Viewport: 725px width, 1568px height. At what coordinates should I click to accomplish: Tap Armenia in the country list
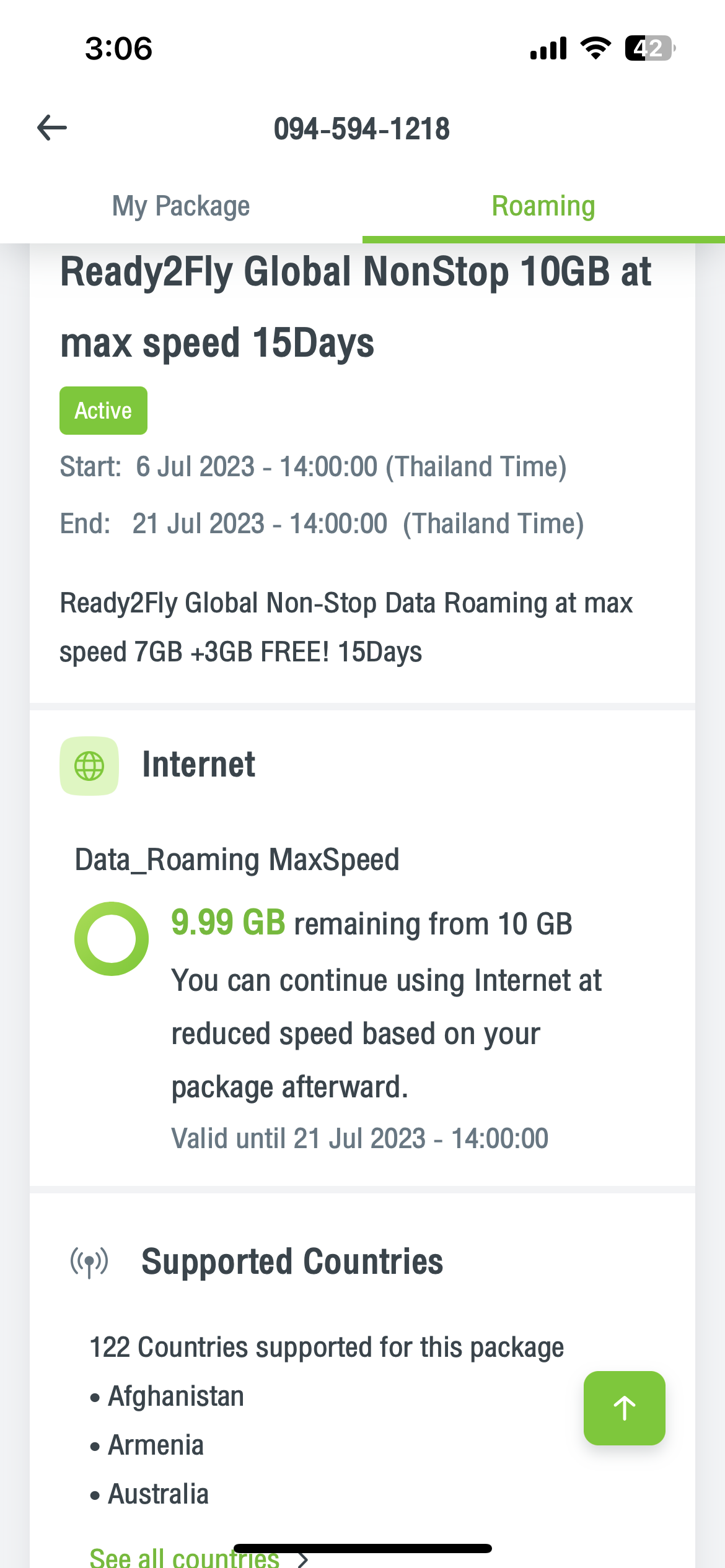[156, 1445]
